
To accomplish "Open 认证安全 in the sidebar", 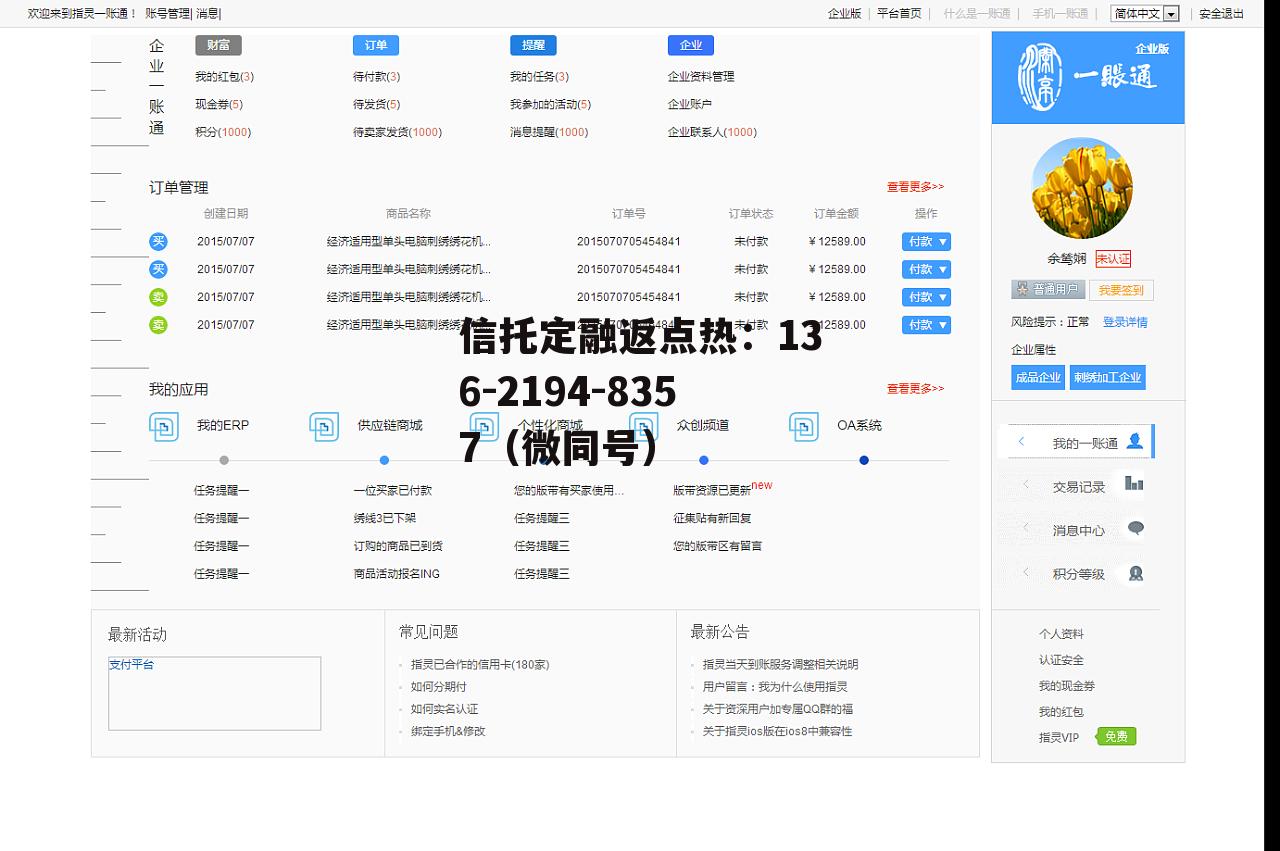I will pyautogui.click(x=1061, y=660).
